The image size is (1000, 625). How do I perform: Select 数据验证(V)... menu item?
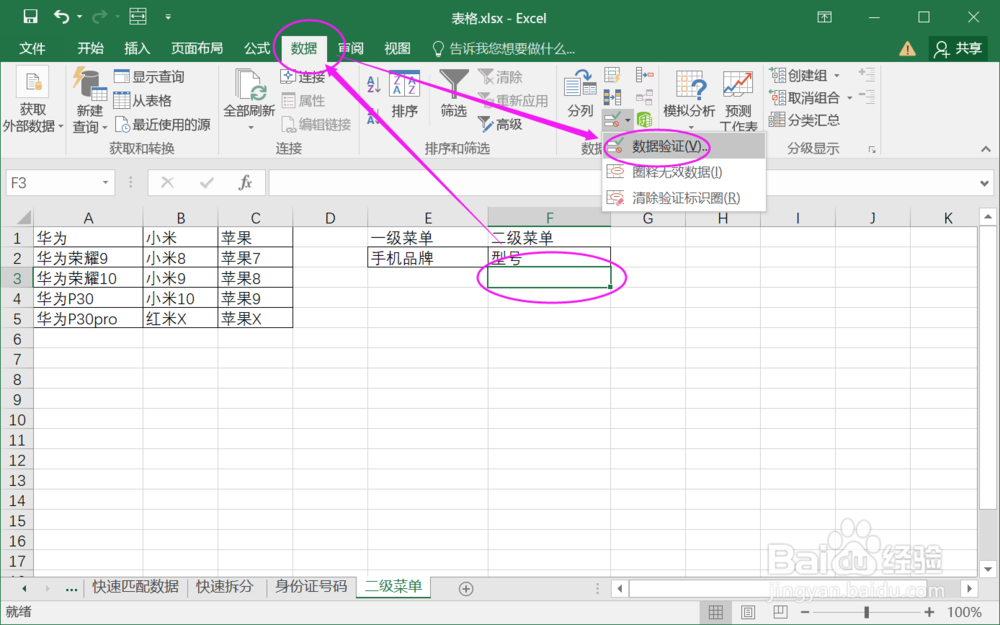pyautogui.click(x=684, y=146)
